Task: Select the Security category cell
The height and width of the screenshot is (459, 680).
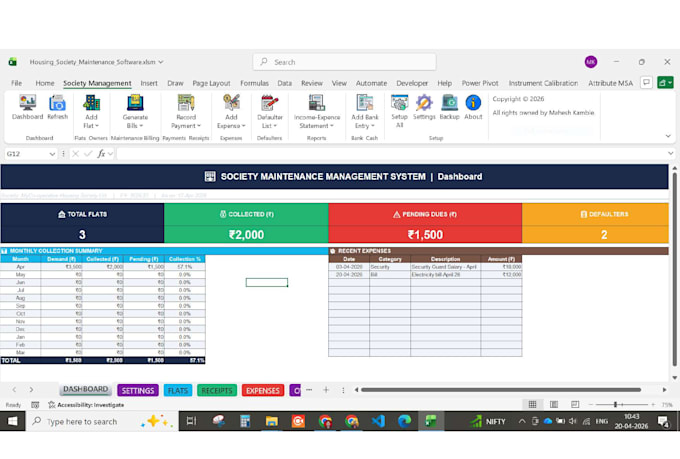Action: (390, 267)
